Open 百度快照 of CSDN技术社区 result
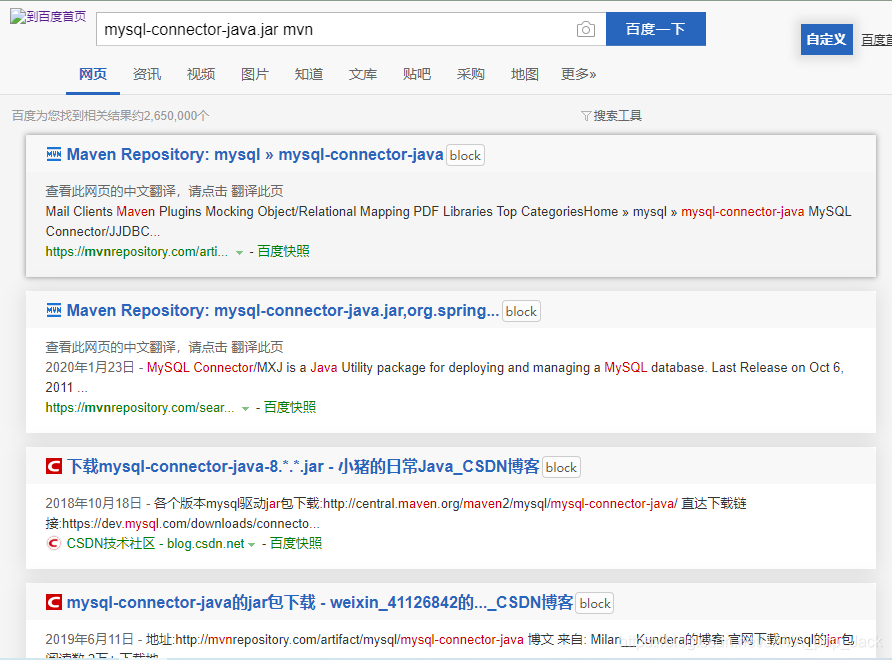892x660 pixels. click(296, 543)
